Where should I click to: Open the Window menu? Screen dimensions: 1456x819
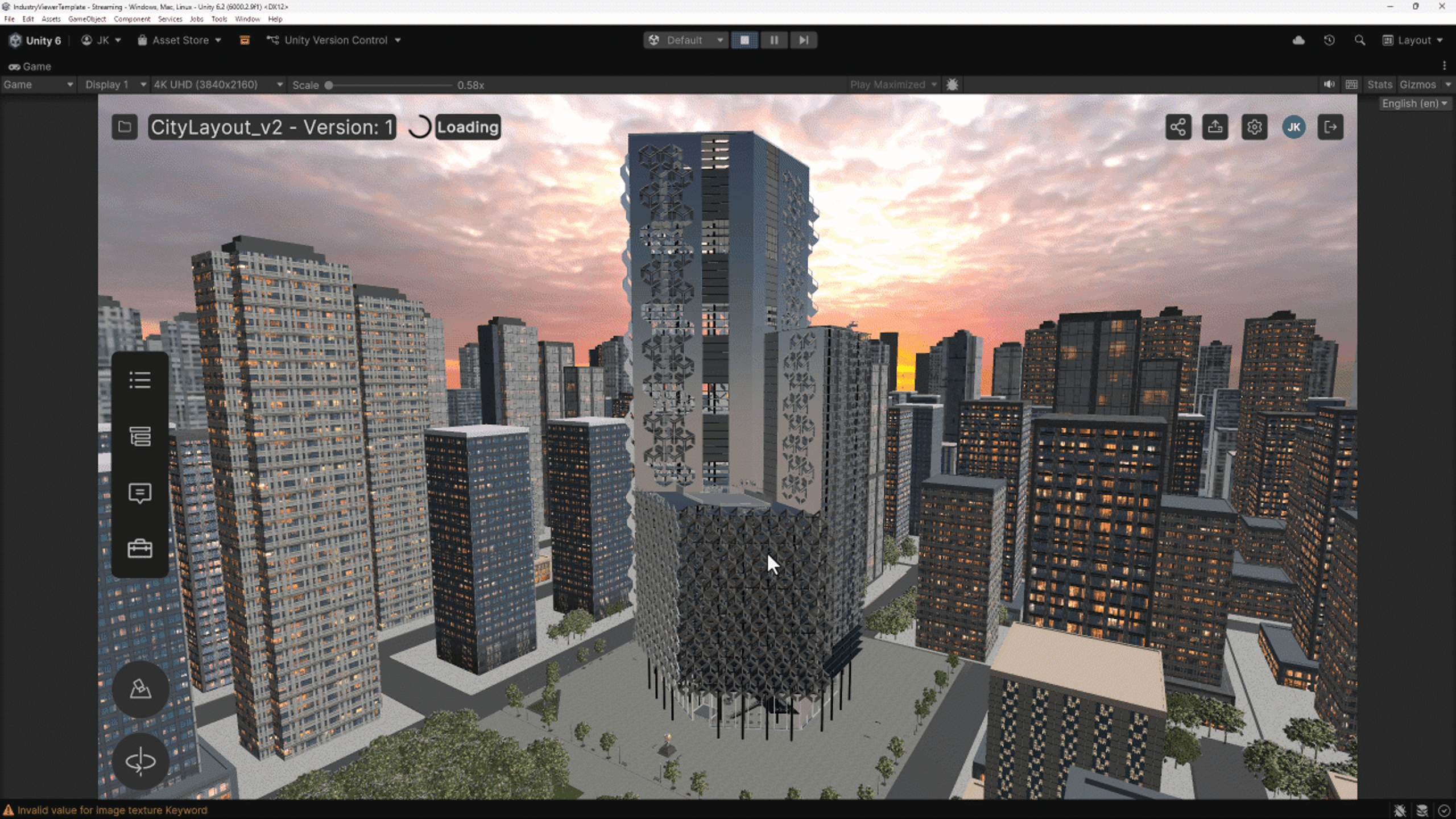(247, 19)
